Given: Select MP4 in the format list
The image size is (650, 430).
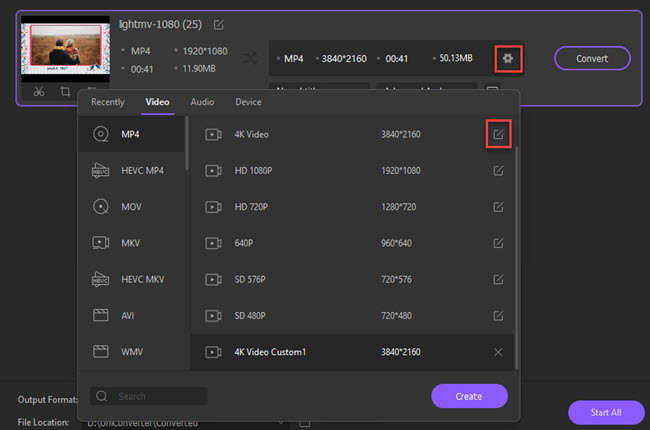Looking at the screenshot, I should pyautogui.click(x=131, y=134).
